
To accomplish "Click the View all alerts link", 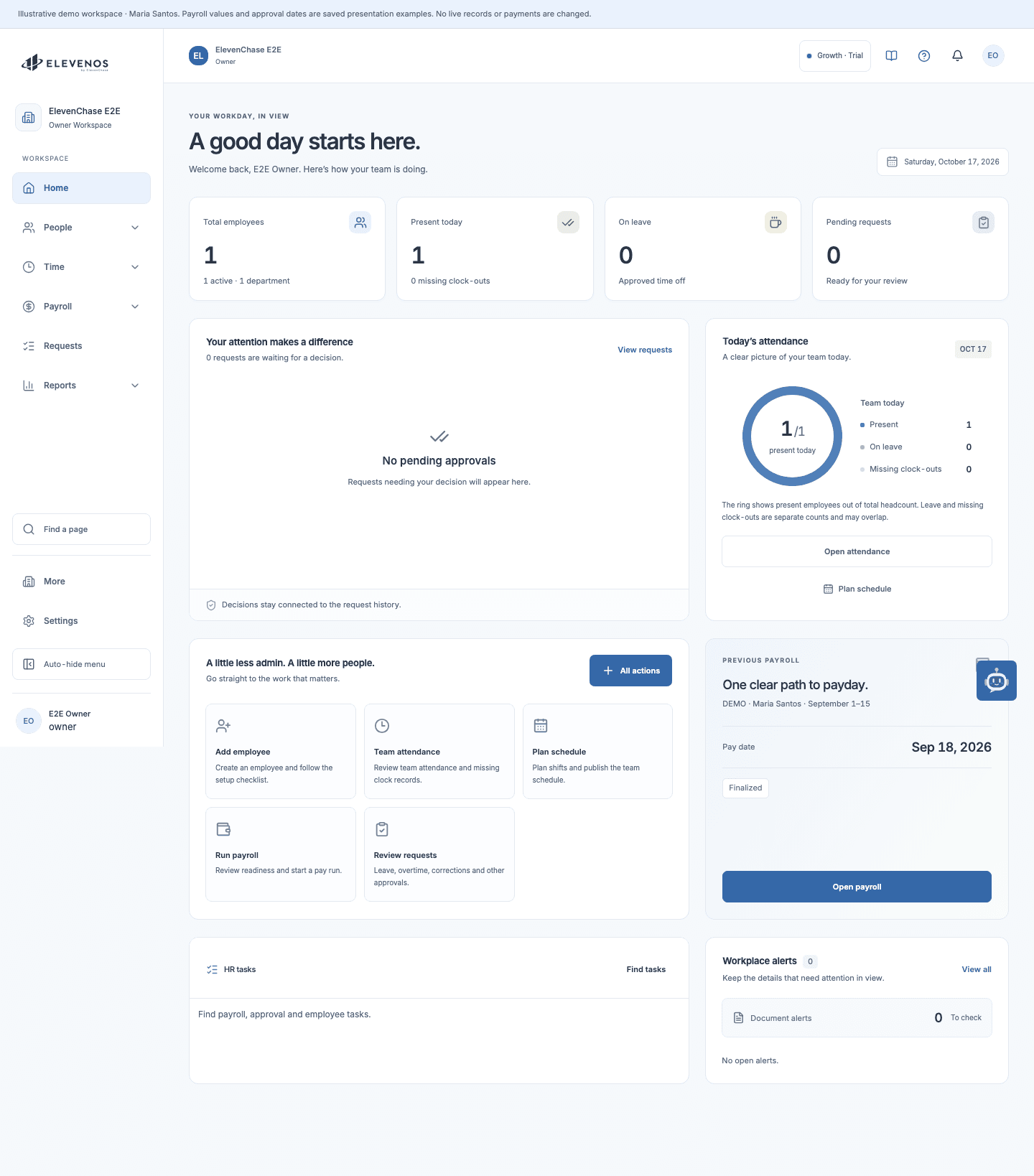I will [x=977, y=969].
